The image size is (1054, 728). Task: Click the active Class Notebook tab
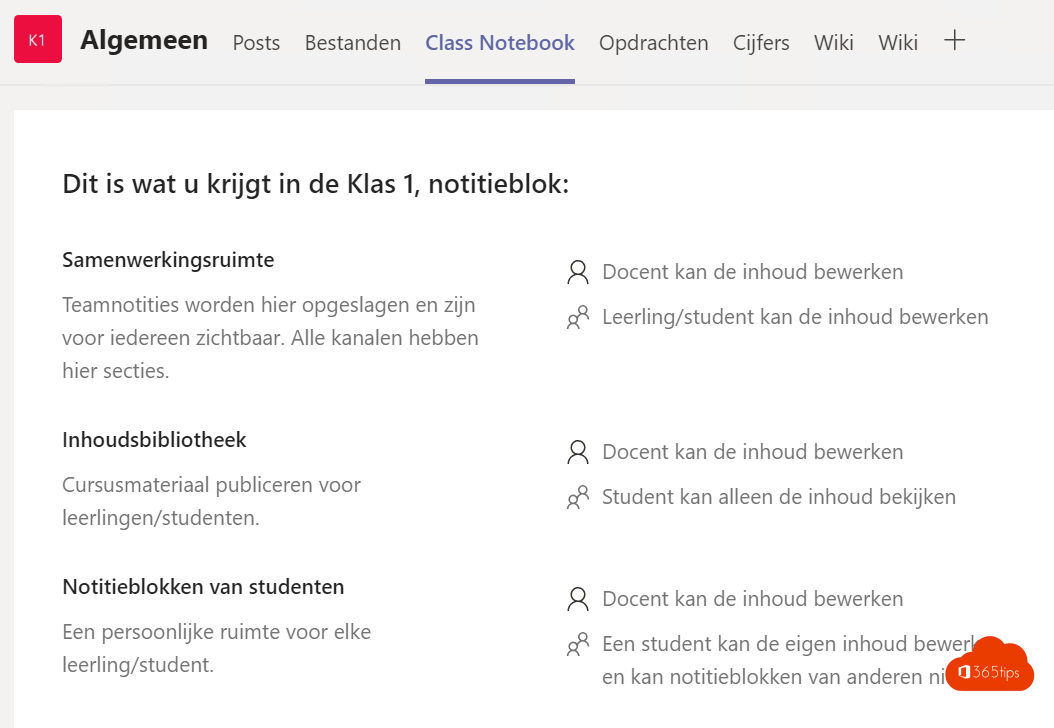pos(499,43)
